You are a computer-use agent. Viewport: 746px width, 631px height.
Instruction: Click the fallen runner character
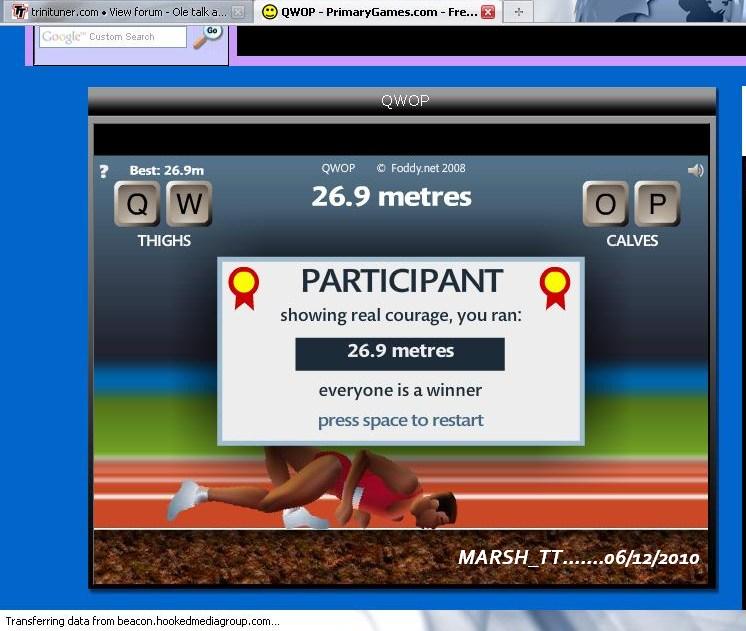[312, 490]
